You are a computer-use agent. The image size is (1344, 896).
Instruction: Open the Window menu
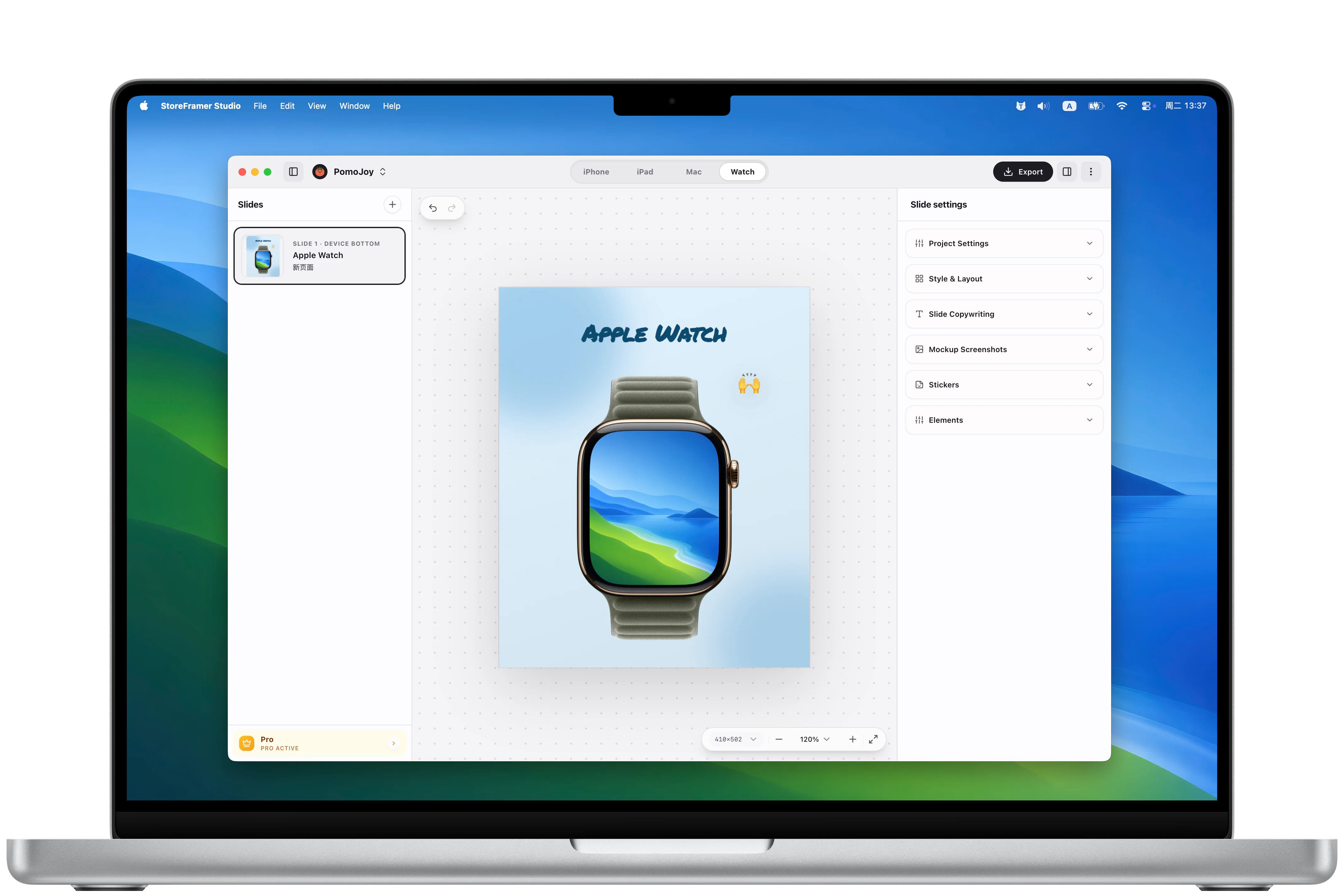point(354,106)
